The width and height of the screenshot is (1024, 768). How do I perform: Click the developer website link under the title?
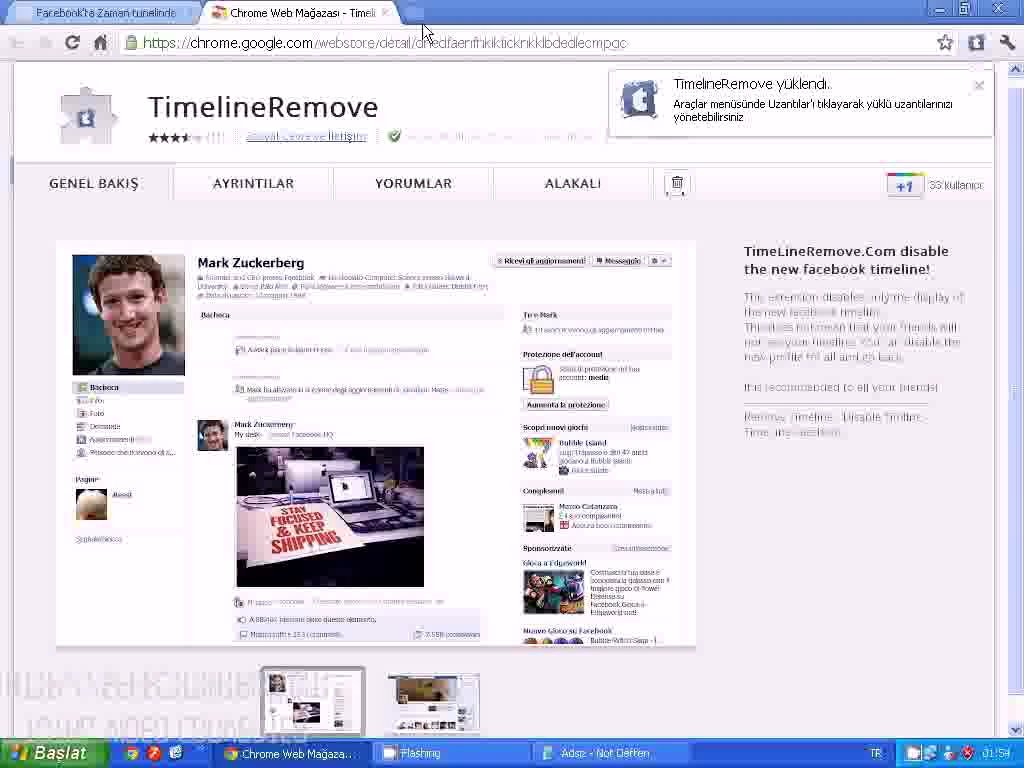click(306, 136)
